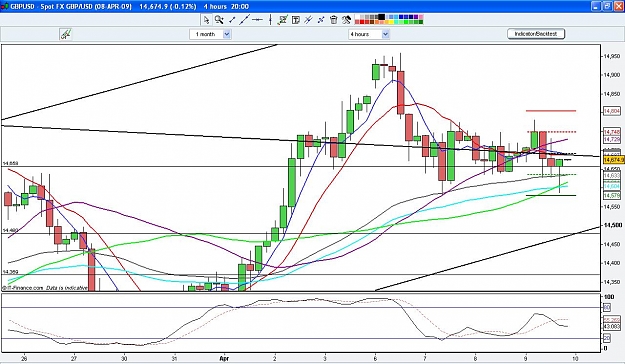Select the arrow cursor tool
The height and width of the screenshot is (364, 625).
tap(206, 20)
